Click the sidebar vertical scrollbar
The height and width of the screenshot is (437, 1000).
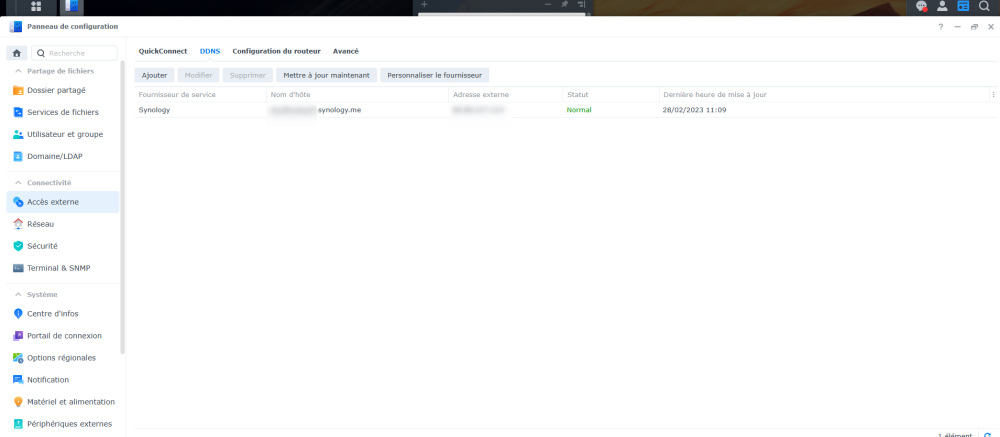[122, 207]
